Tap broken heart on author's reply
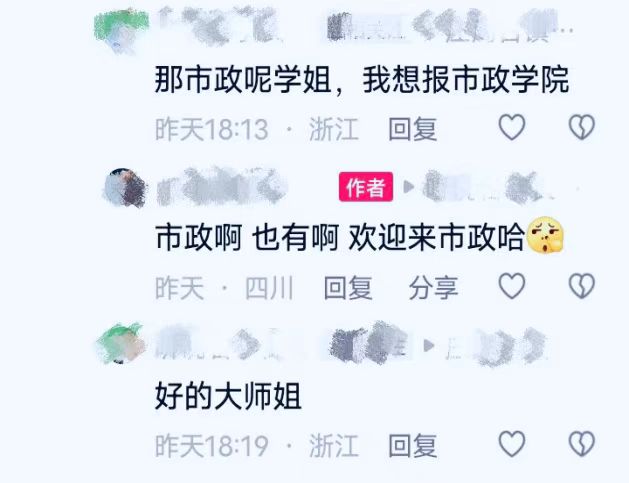This screenshot has width=629, height=483. pyautogui.click(x=582, y=286)
